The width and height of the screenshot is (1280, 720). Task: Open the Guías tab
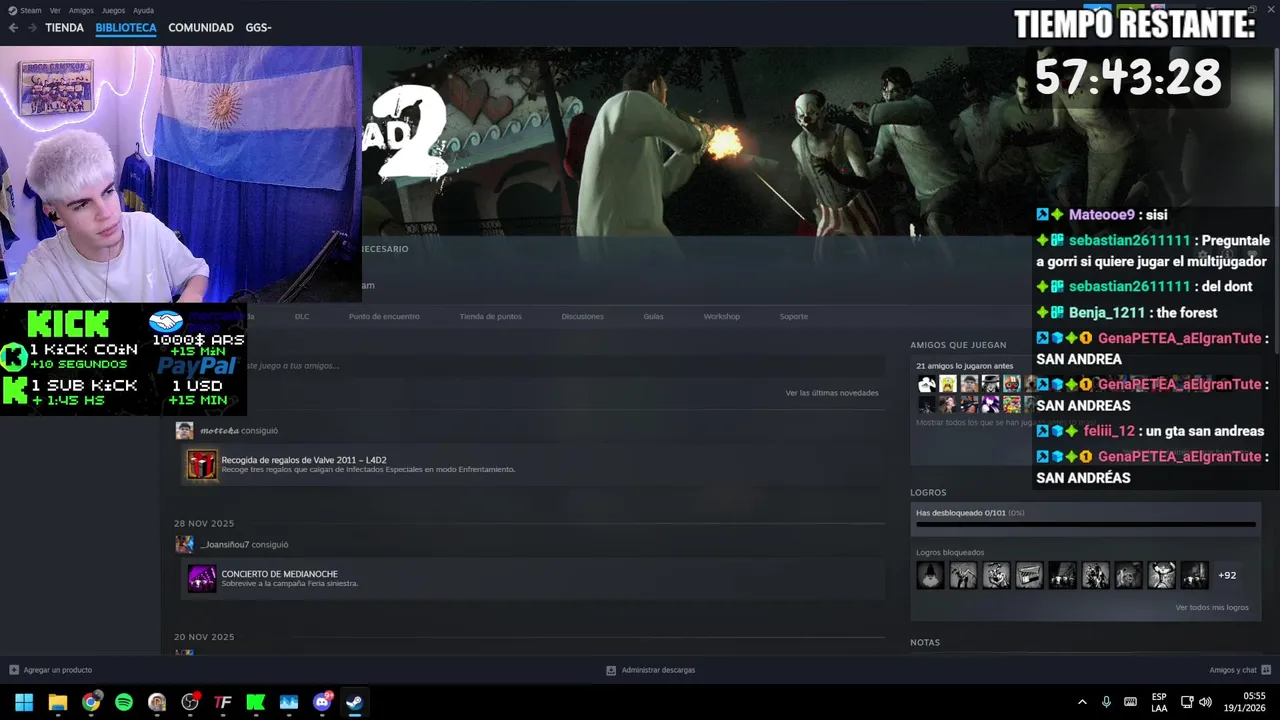tap(653, 316)
